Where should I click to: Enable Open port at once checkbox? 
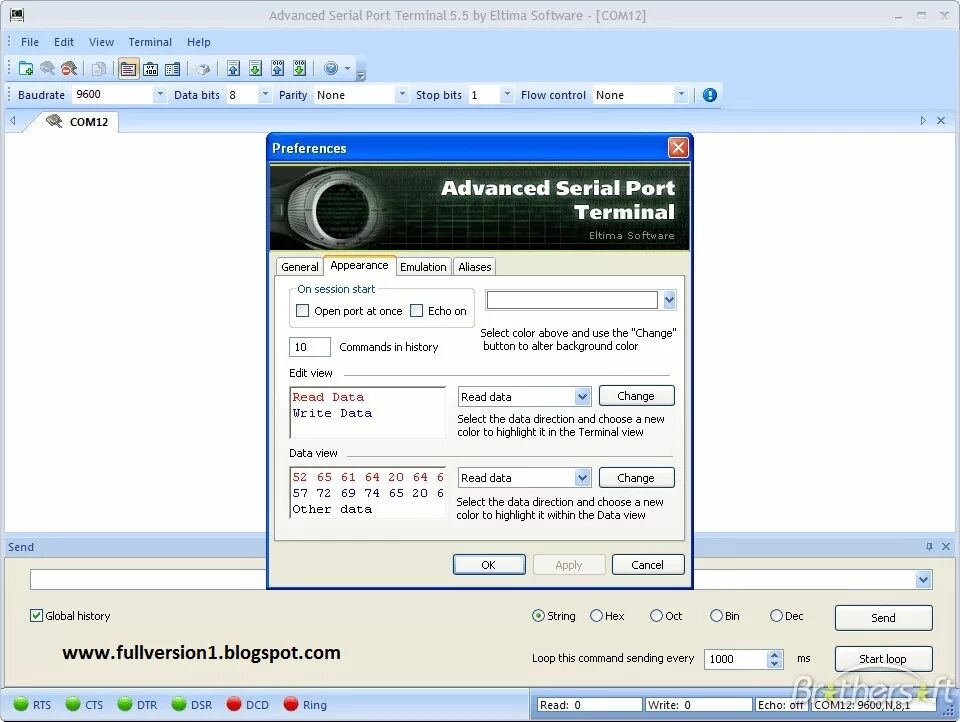pos(302,310)
